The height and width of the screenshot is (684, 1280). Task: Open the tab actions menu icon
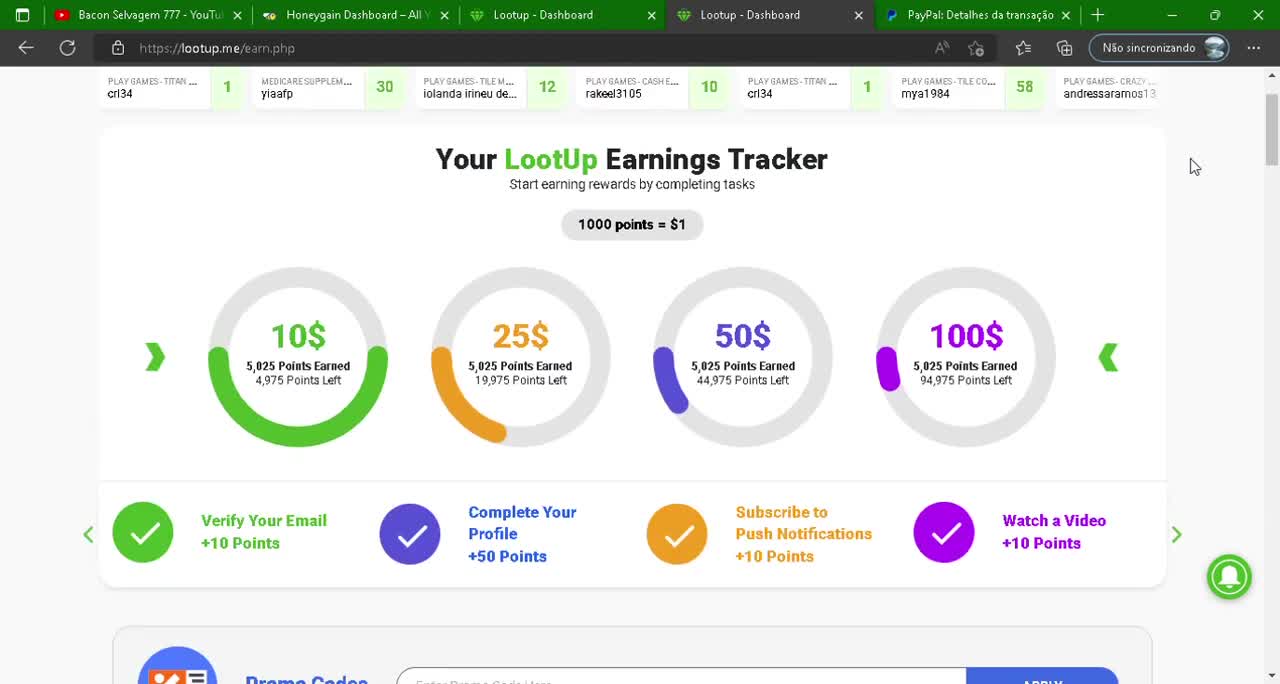22,15
